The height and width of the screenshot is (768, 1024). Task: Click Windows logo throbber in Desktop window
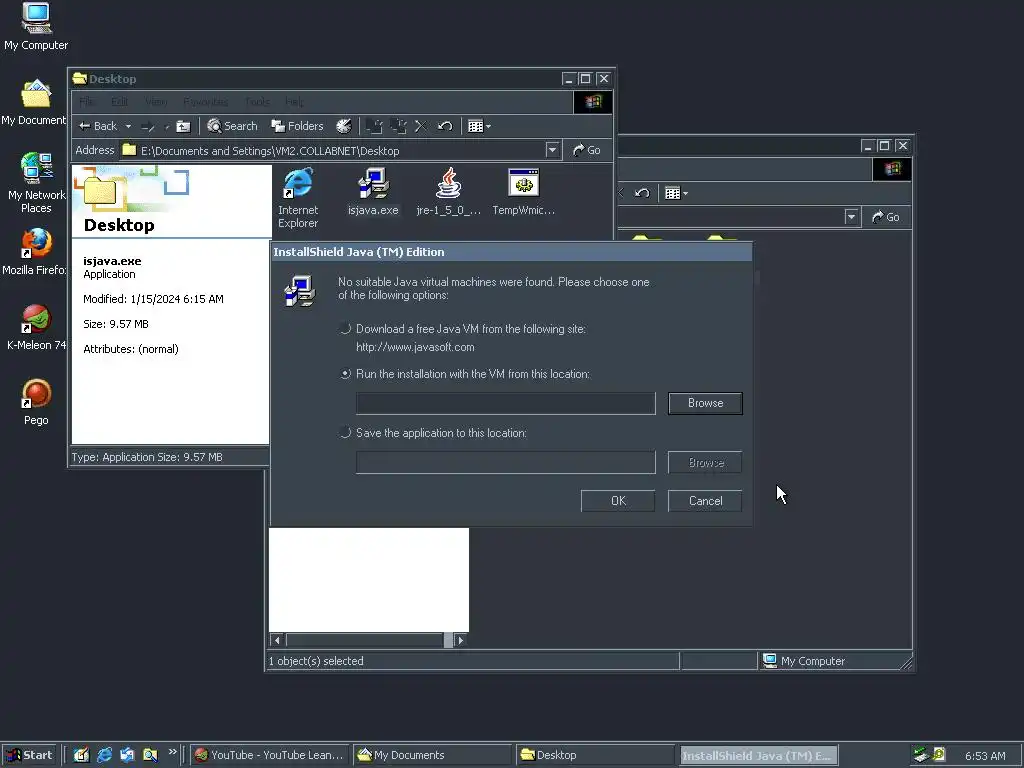click(593, 102)
